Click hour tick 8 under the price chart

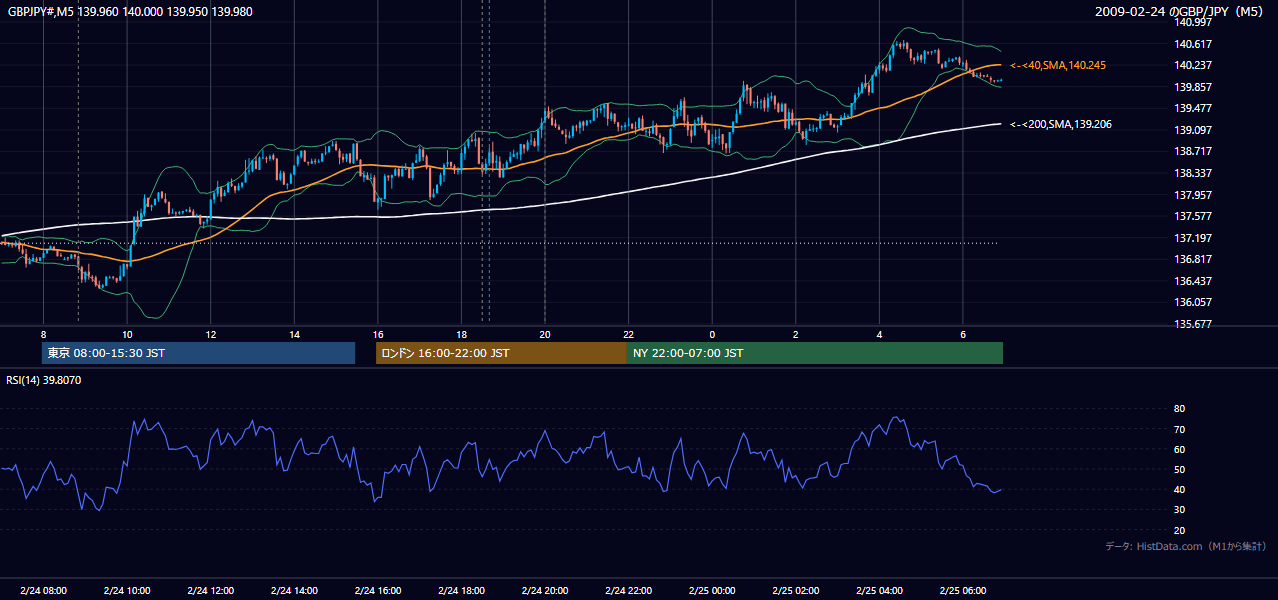coord(43,335)
